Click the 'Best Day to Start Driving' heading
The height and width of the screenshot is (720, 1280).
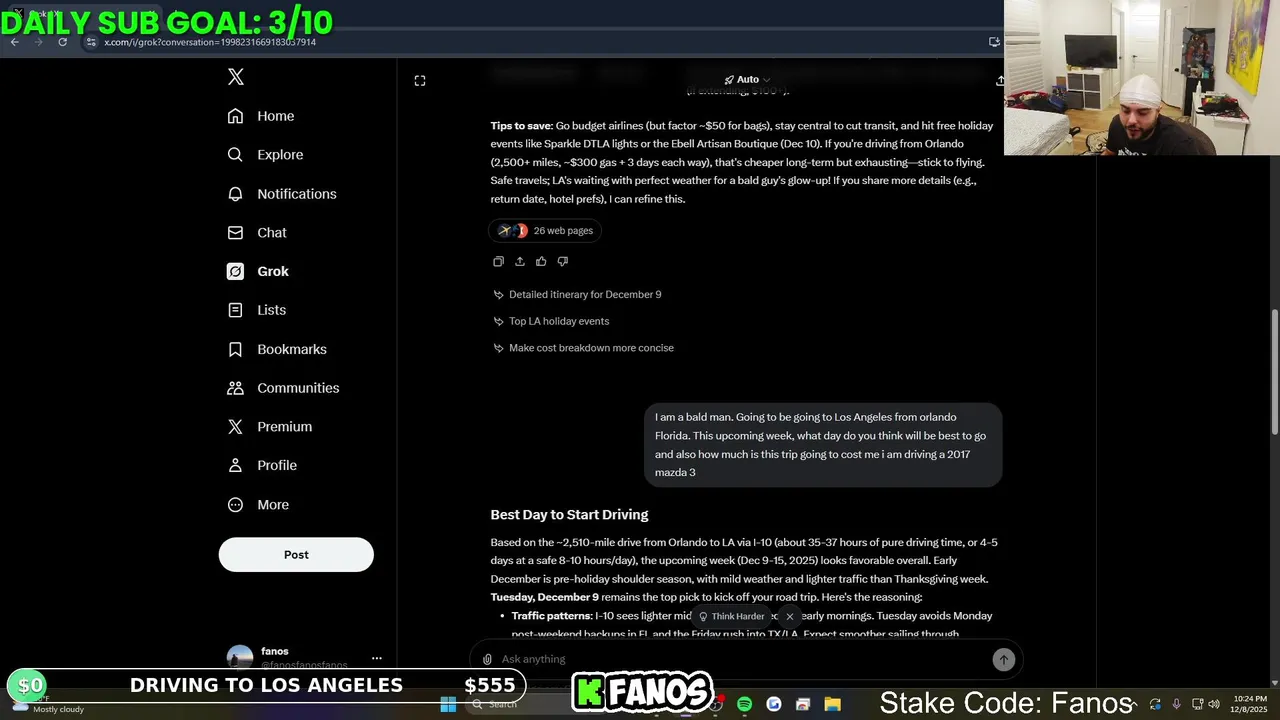click(569, 515)
